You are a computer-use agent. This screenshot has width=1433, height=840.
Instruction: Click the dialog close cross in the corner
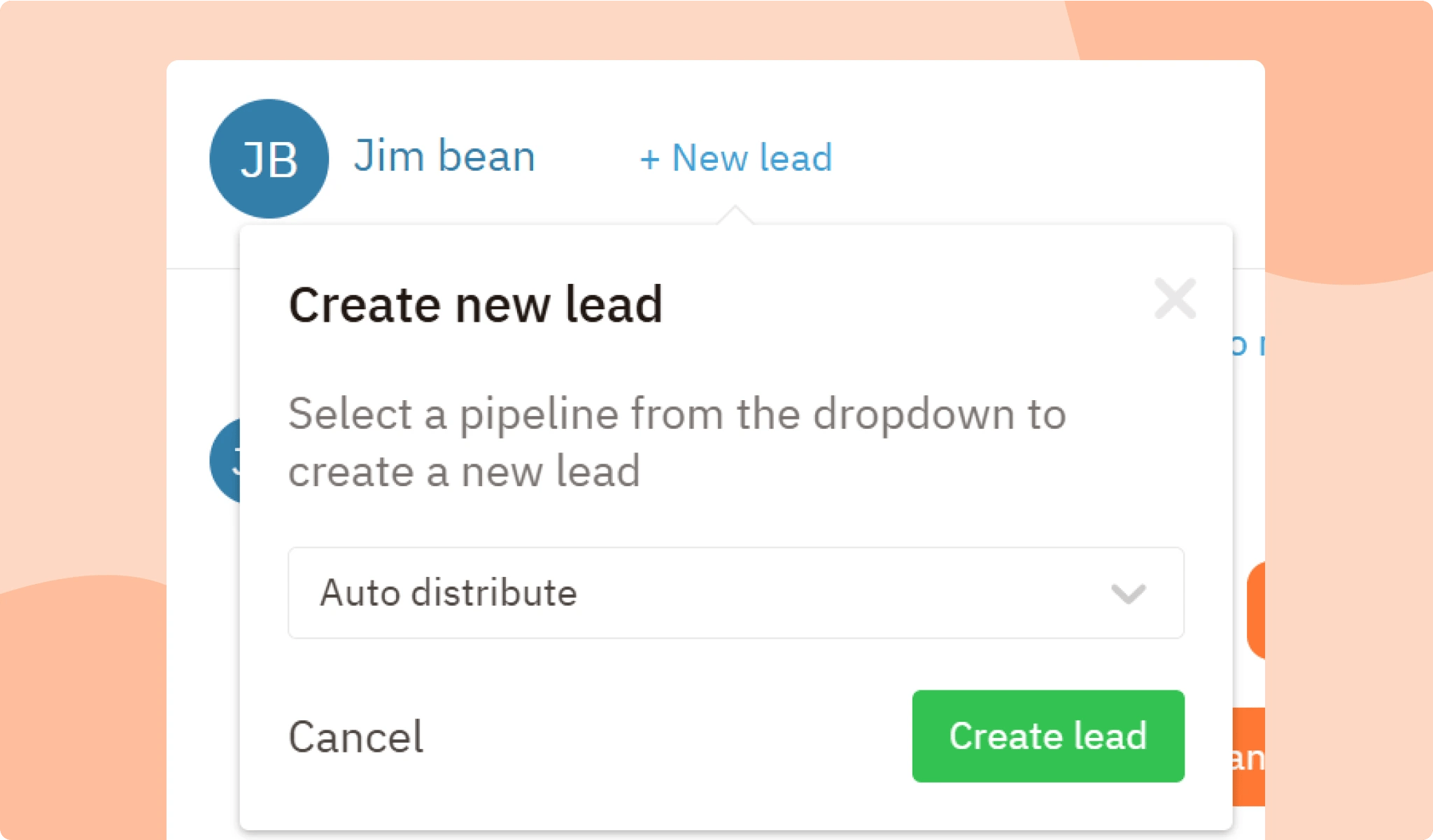pyautogui.click(x=1174, y=298)
